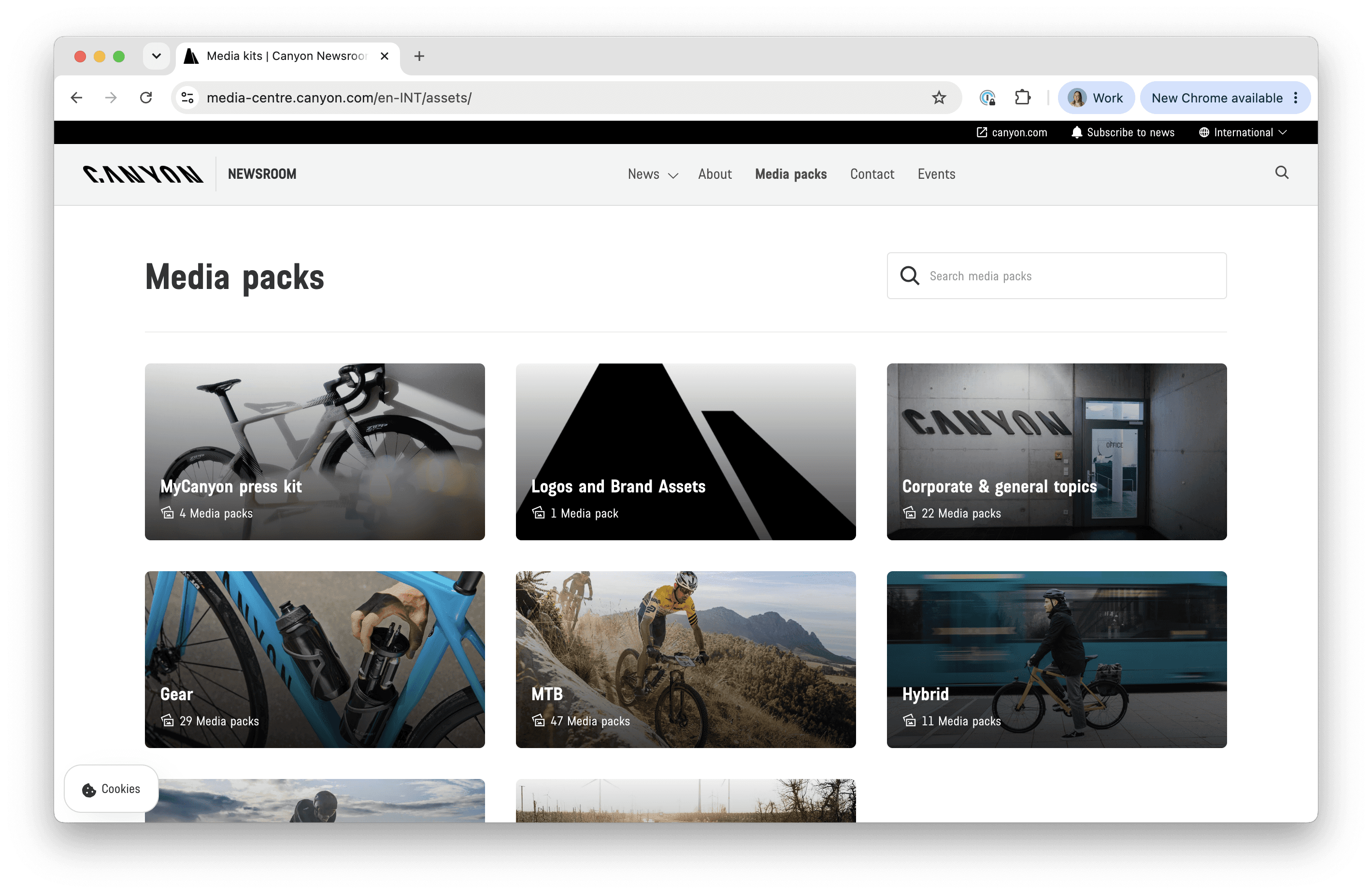The image size is (1372, 894).
Task: Open the canyon.com external link
Action: pyautogui.click(x=1012, y=132)
